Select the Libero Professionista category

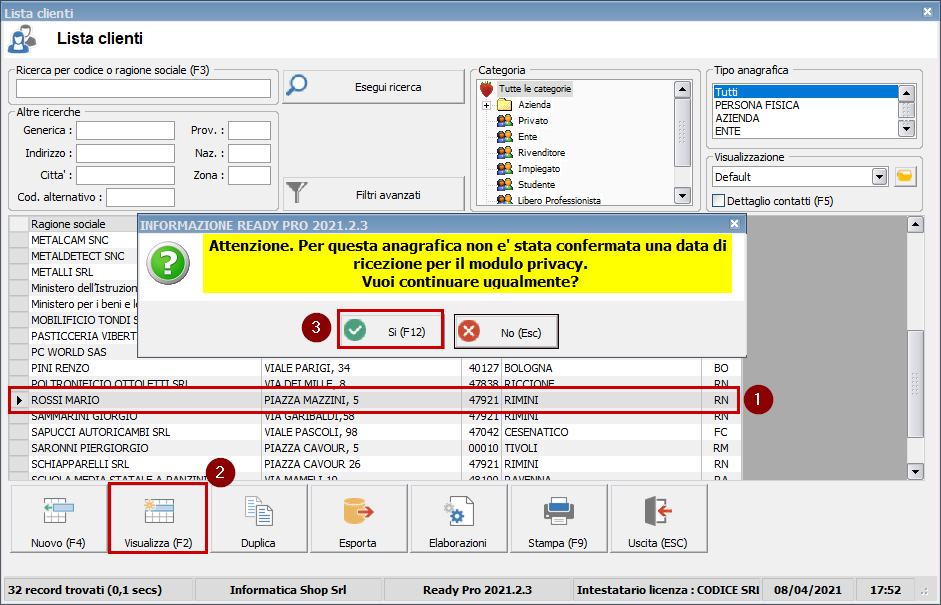tap(559, 200)
